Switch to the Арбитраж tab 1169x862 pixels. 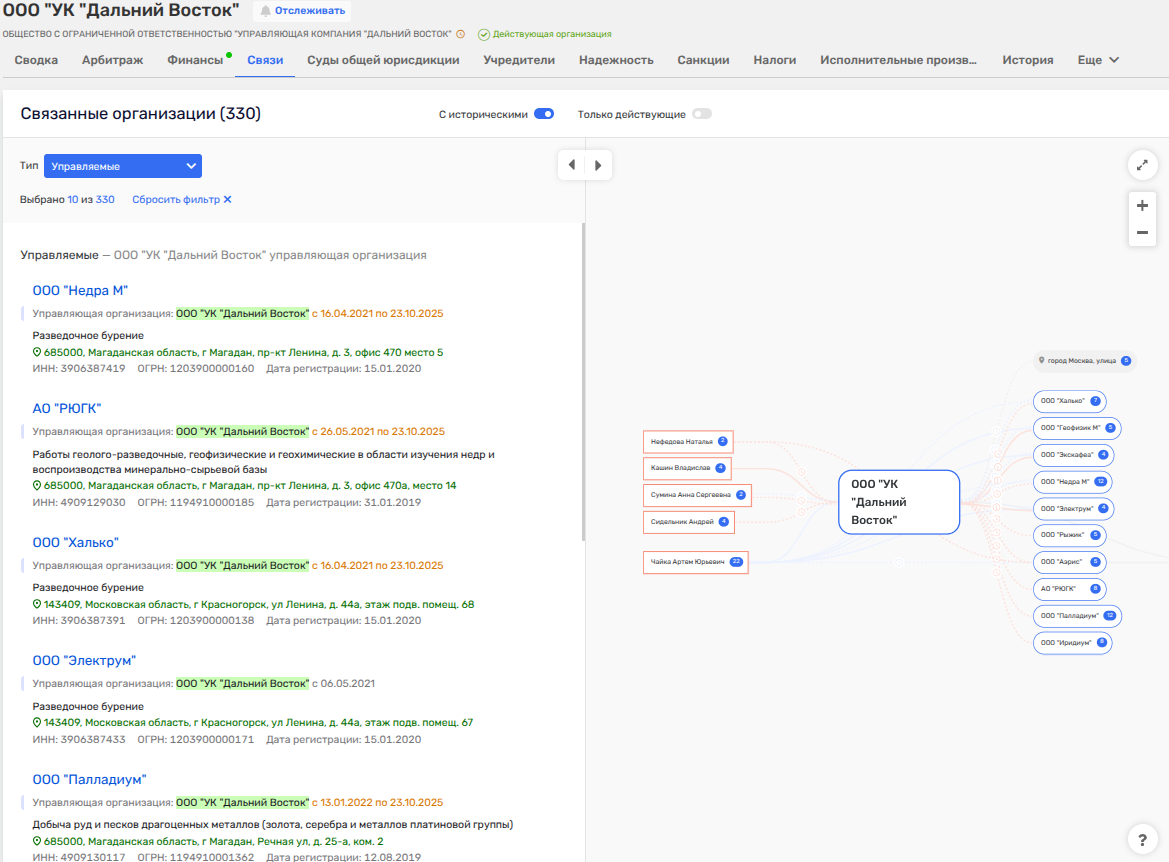(112, 60)
